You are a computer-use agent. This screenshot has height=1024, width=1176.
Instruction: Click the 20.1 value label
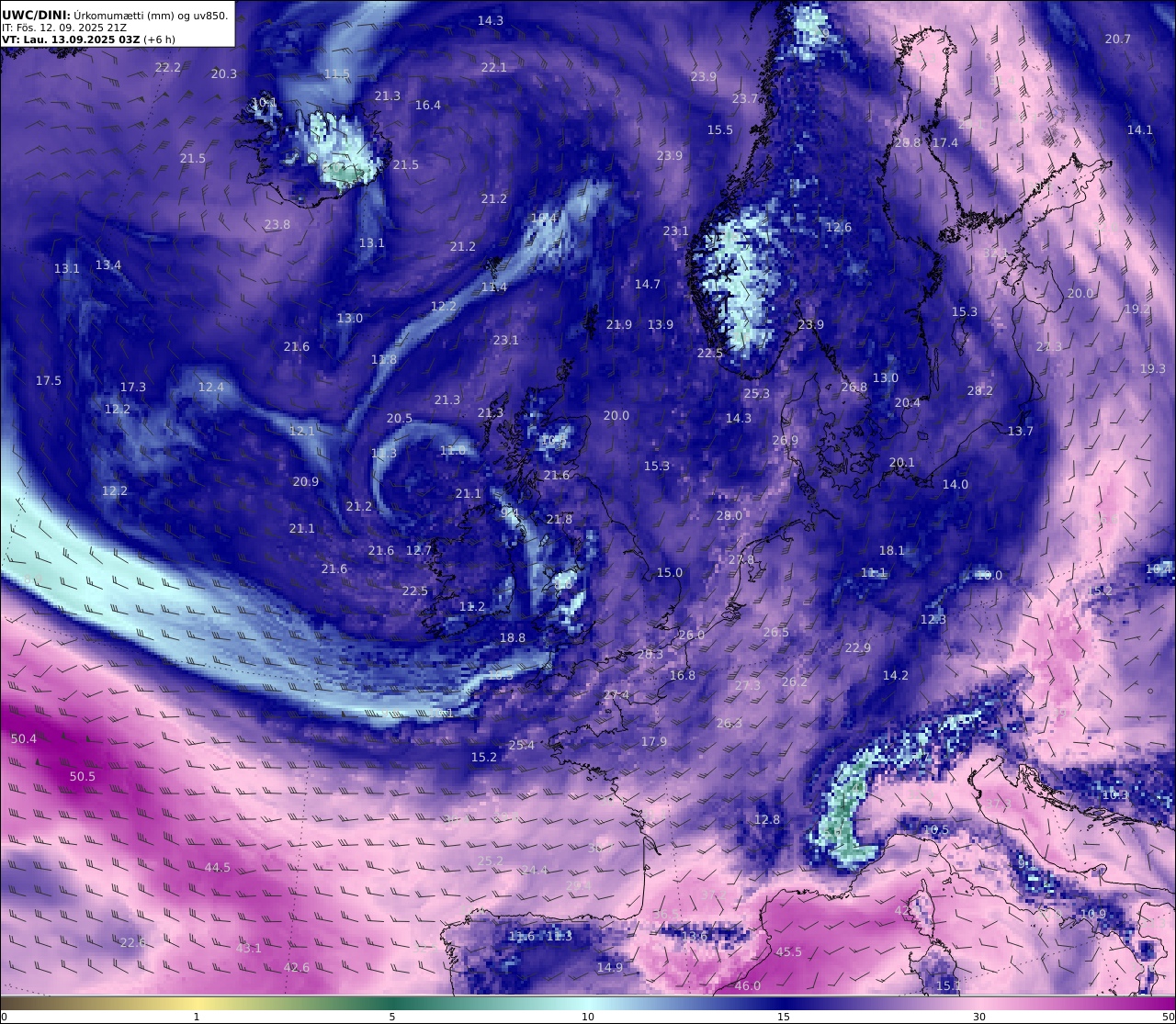coord(901,462)
